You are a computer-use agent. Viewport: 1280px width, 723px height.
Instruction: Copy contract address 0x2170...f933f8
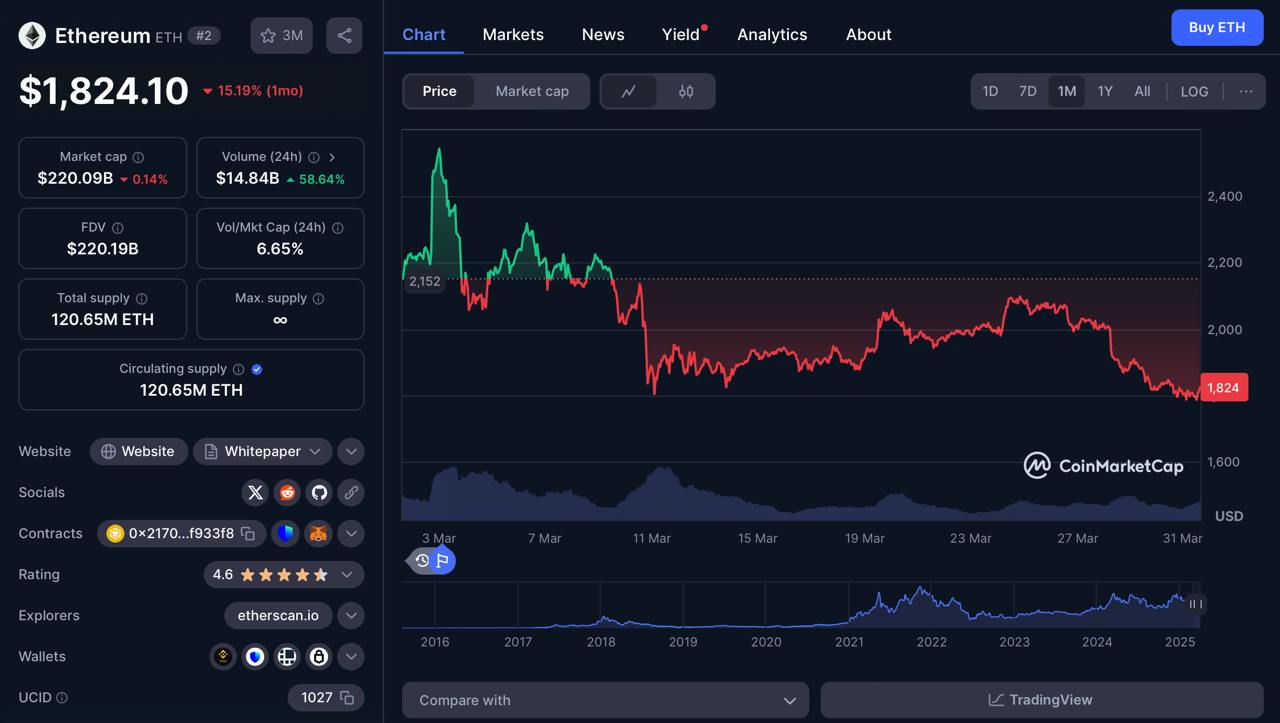click(x=248, y=534)
